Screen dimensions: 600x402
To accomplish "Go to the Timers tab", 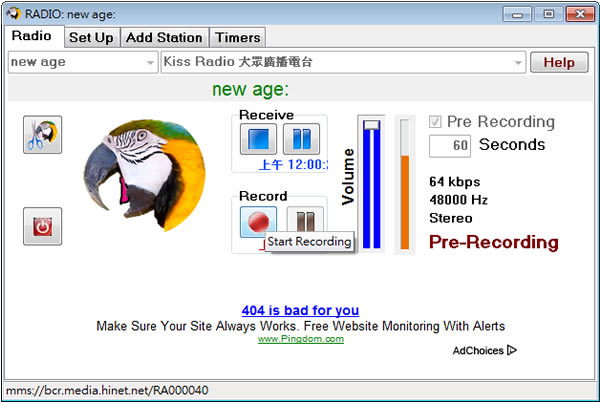I will pos(237,38).
